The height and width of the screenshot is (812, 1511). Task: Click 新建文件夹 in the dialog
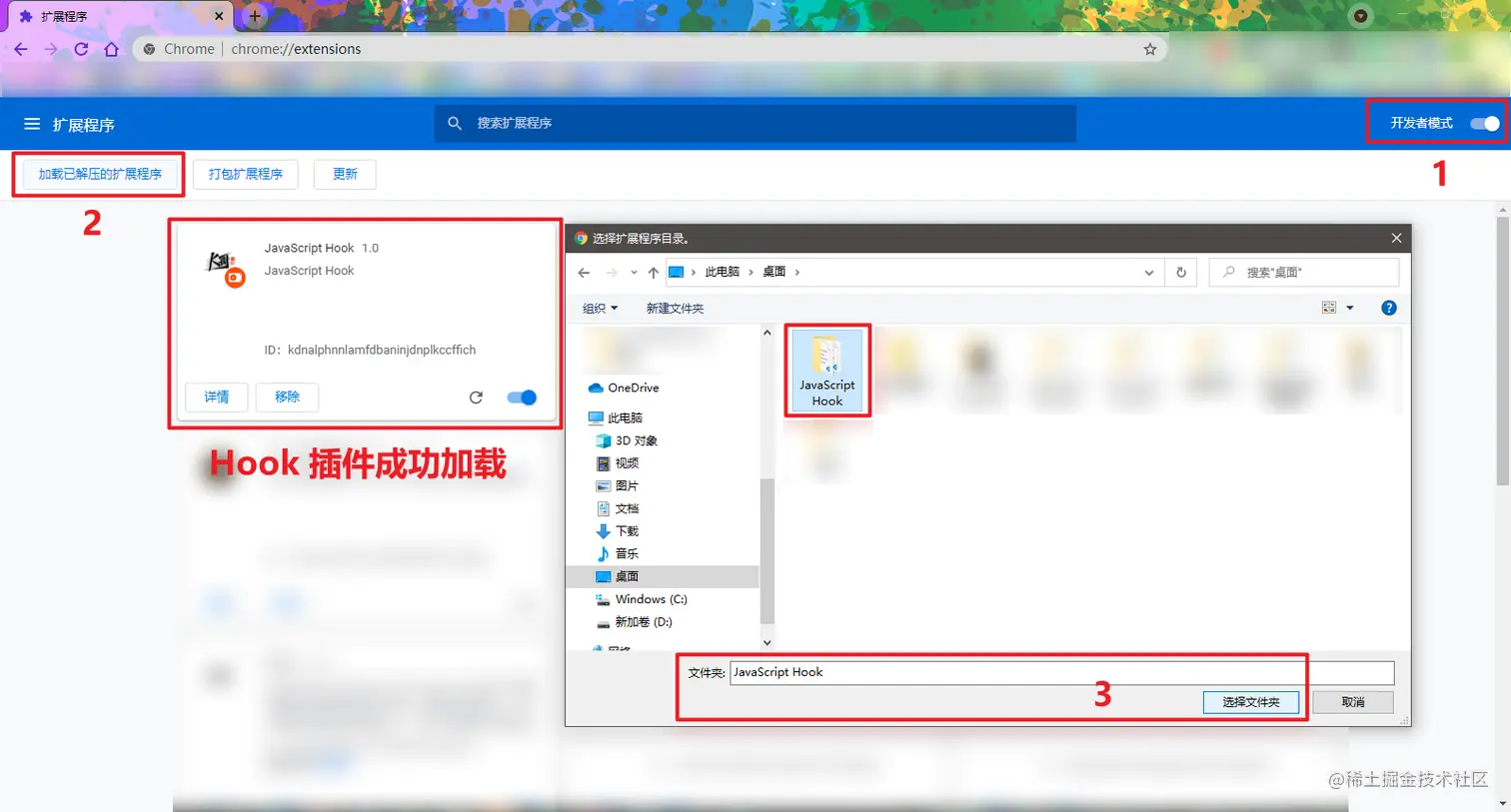675,308
